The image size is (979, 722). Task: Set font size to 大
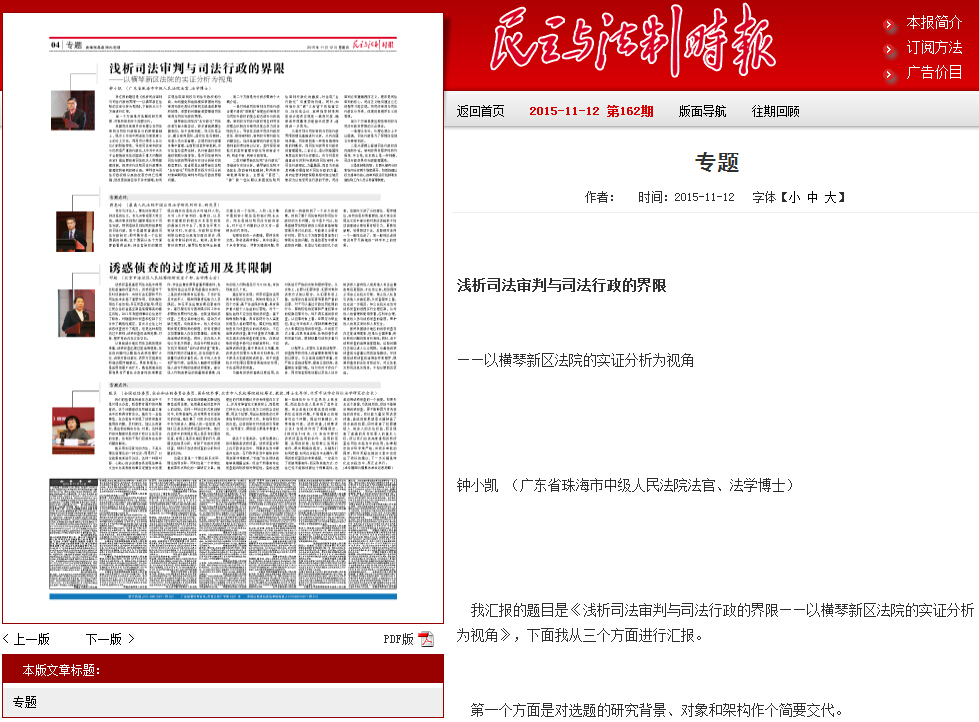829,197
